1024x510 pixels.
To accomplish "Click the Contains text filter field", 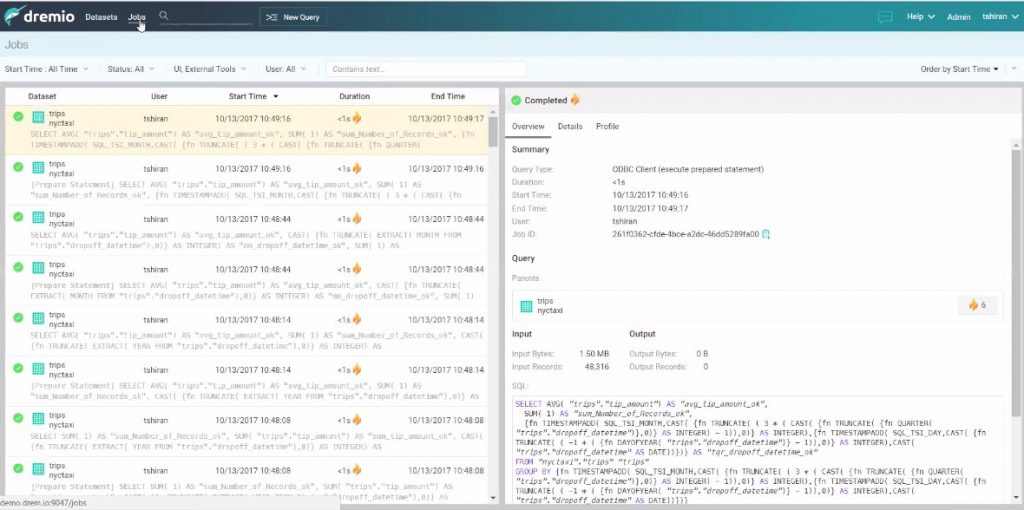I will (x=424, y=69).
